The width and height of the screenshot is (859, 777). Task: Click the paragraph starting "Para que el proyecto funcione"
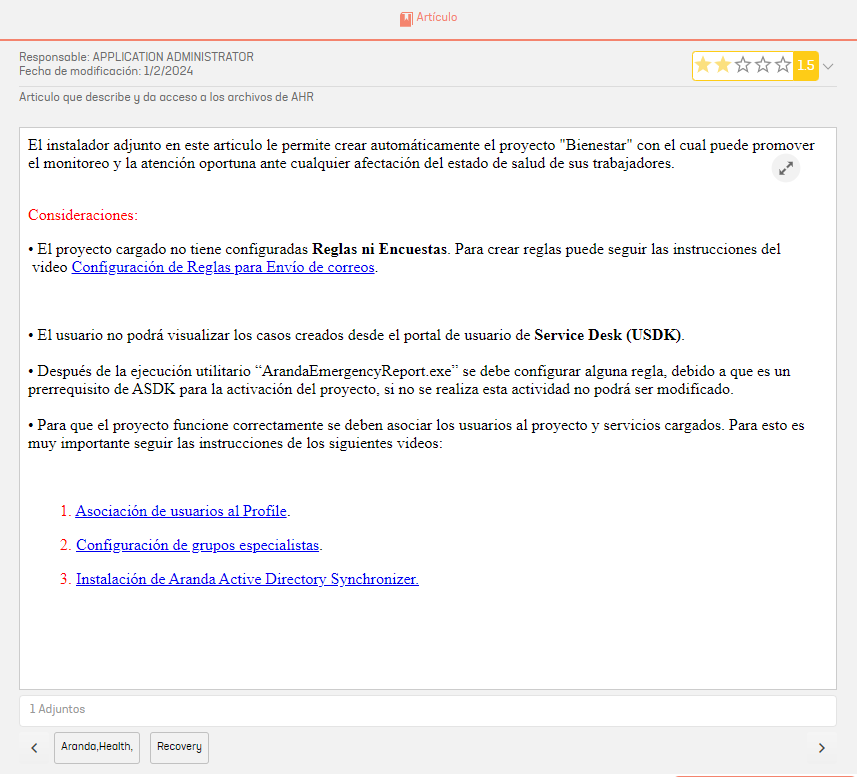point(416,434)
